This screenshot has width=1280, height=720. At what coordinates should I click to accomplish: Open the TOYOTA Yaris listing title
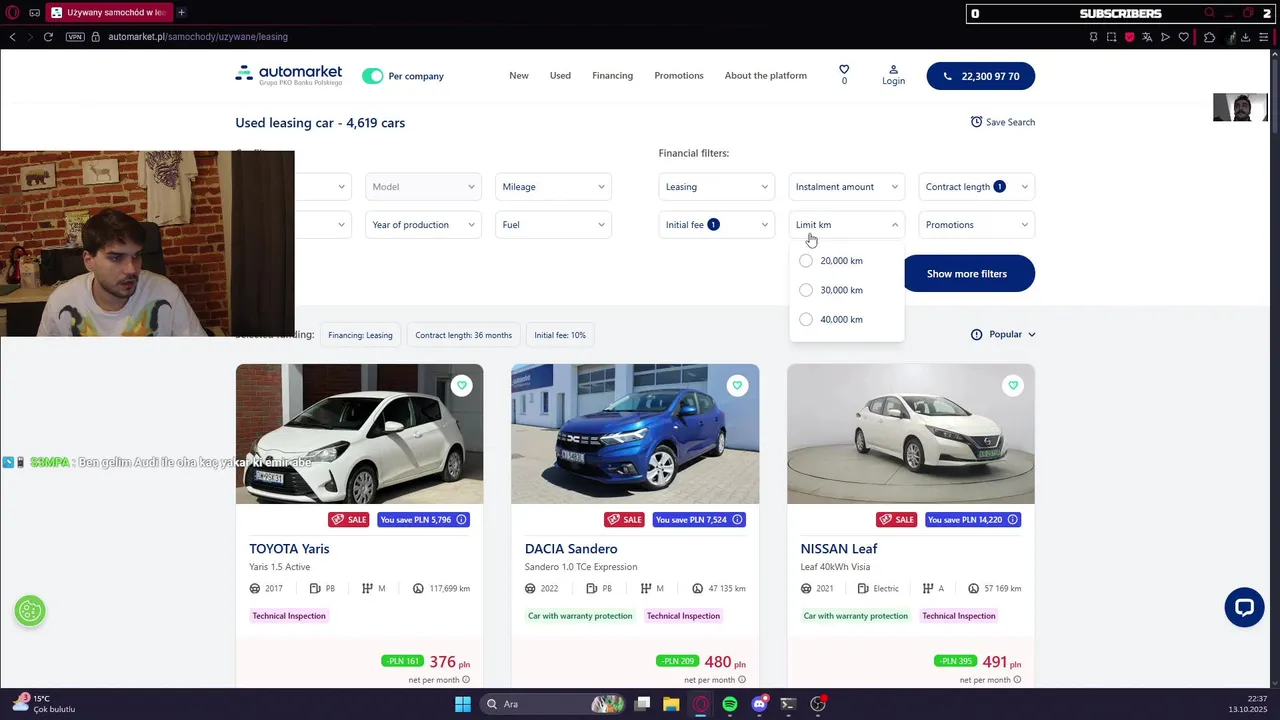[x=289, y=549]
